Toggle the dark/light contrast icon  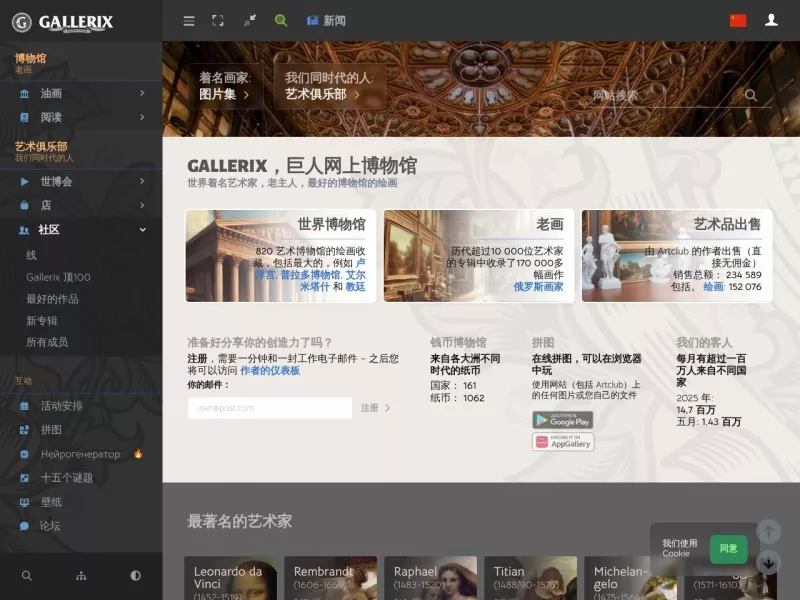(135, 576)
